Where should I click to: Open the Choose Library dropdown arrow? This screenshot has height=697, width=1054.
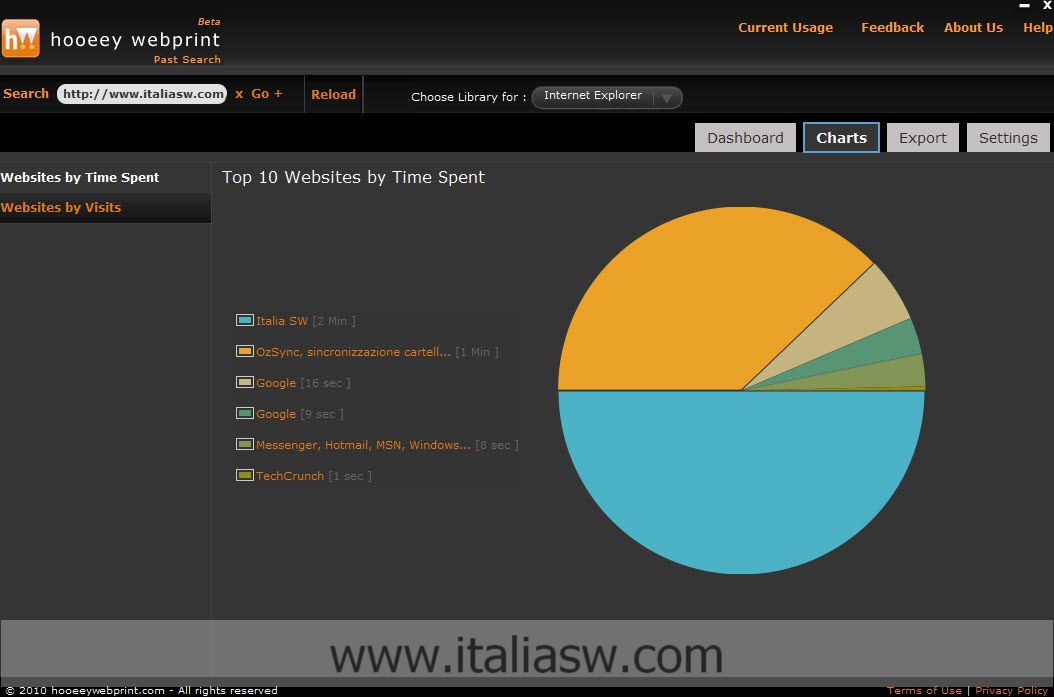point(667,97)
